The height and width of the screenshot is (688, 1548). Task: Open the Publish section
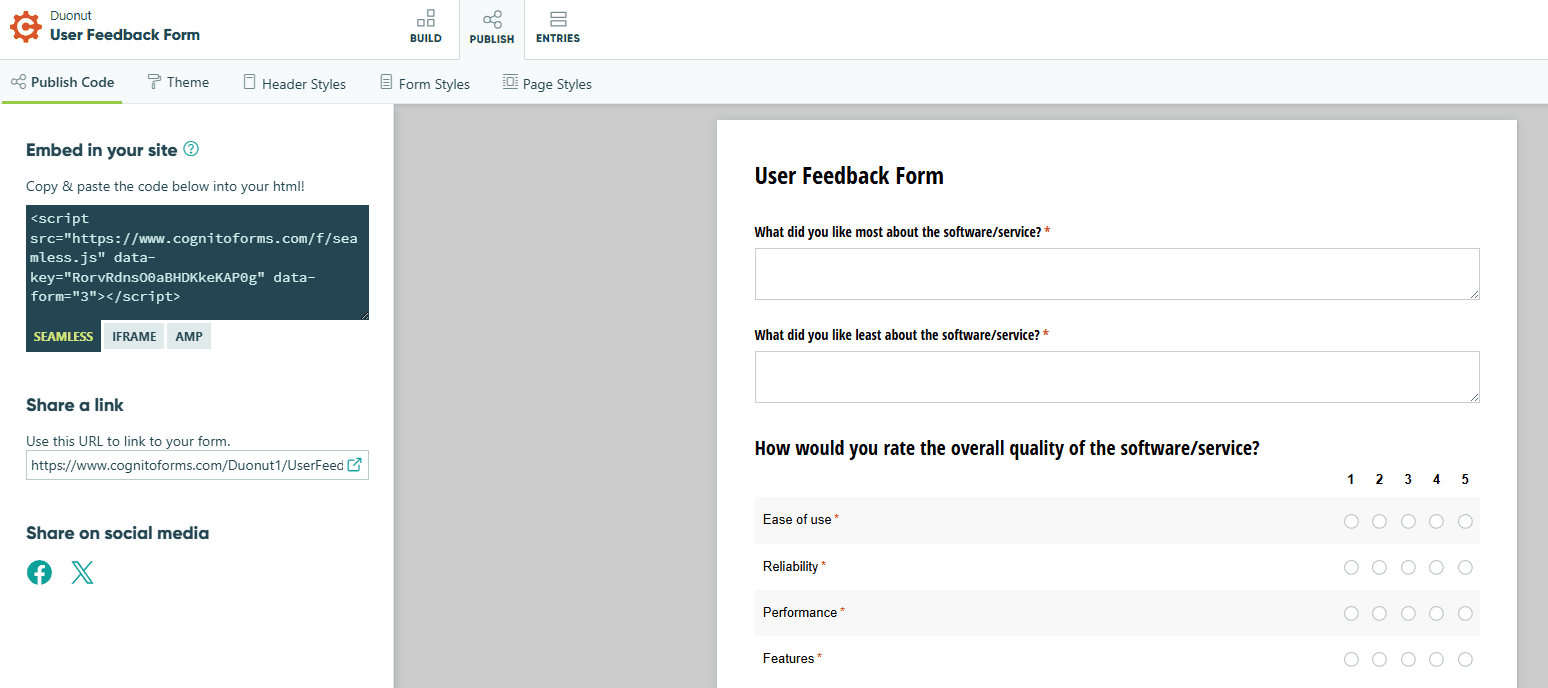click(x=491, y=28)
